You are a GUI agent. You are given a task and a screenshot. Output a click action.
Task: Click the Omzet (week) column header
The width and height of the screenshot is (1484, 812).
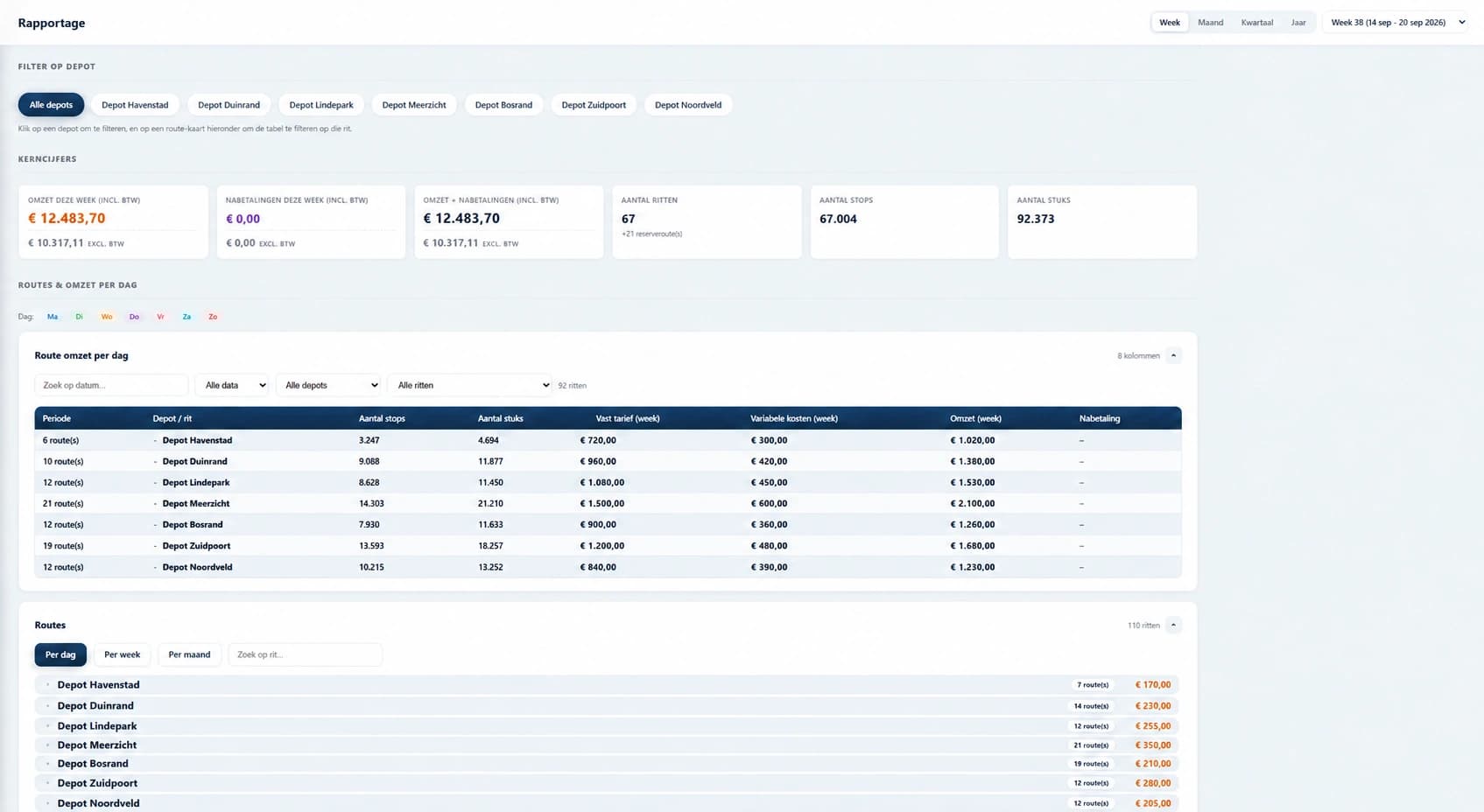tap(975, 418)
